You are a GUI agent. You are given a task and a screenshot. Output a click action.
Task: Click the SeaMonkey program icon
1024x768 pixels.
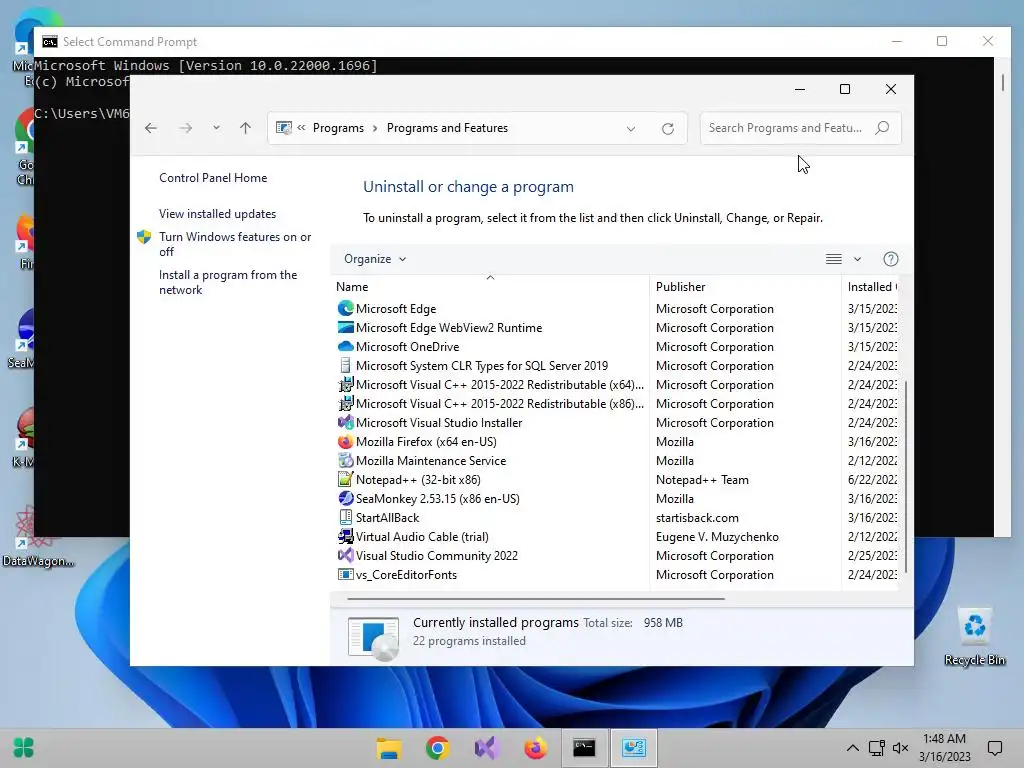(x=345, y=498)
